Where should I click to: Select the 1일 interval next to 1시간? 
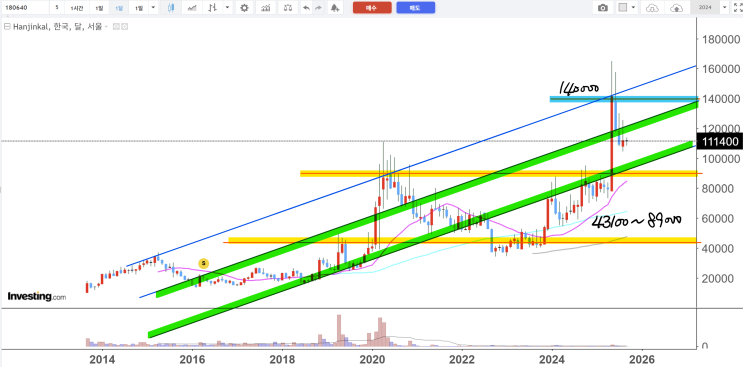coord(98,8)
